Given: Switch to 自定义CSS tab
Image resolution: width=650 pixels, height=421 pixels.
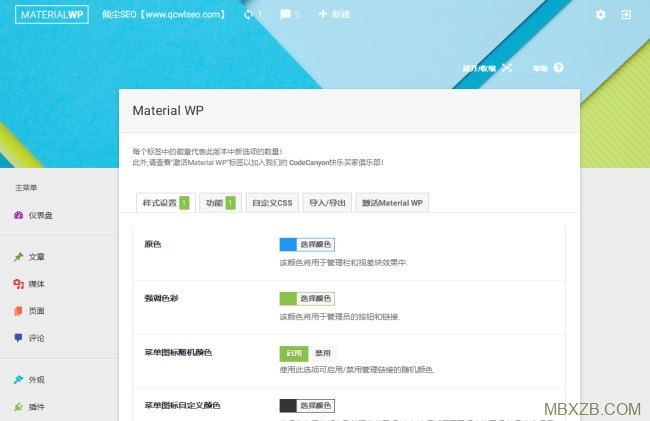Looking at the screenshot, I should click(272, 203).
